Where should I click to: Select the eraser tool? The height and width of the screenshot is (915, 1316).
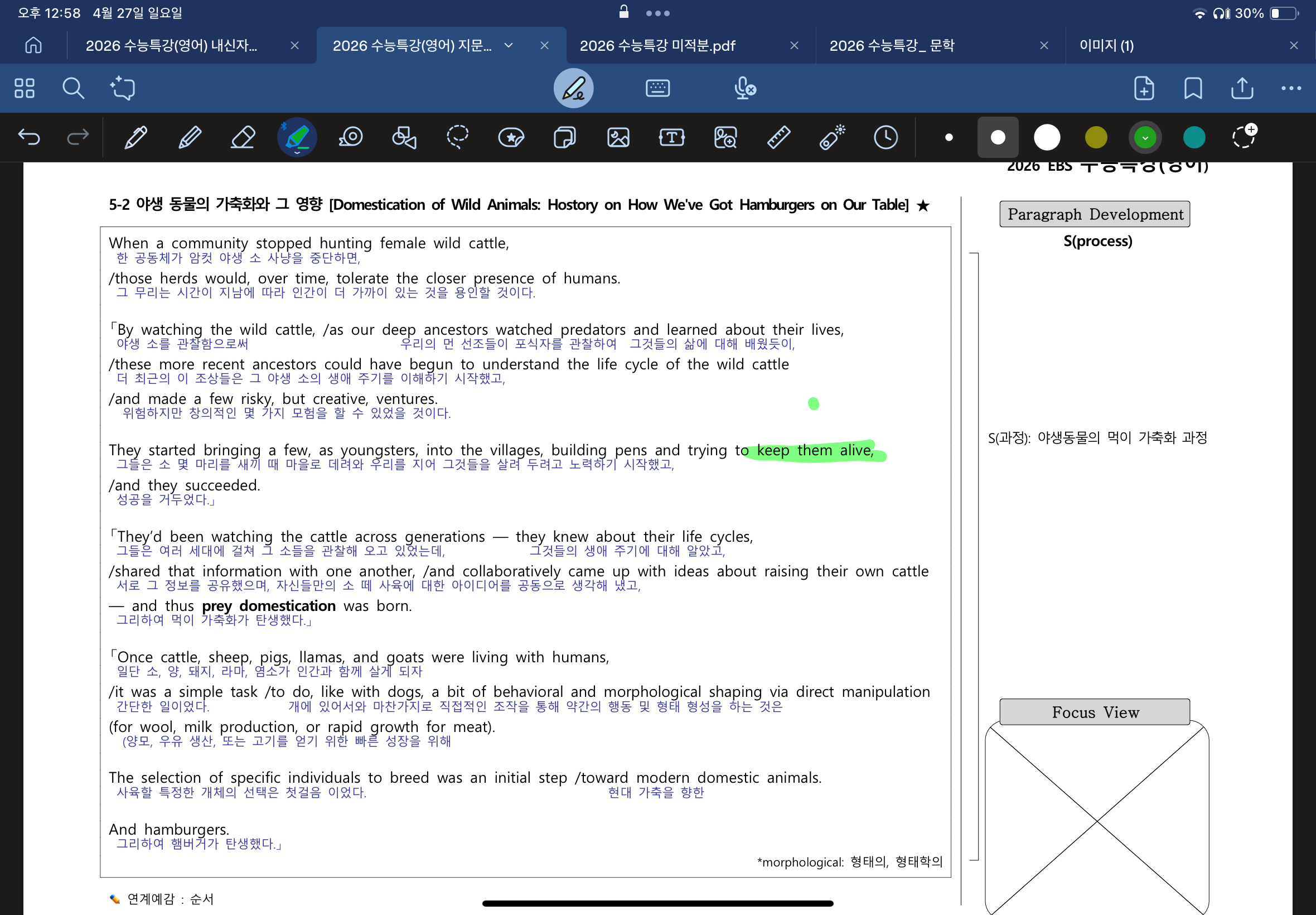[x=243, y=138]
